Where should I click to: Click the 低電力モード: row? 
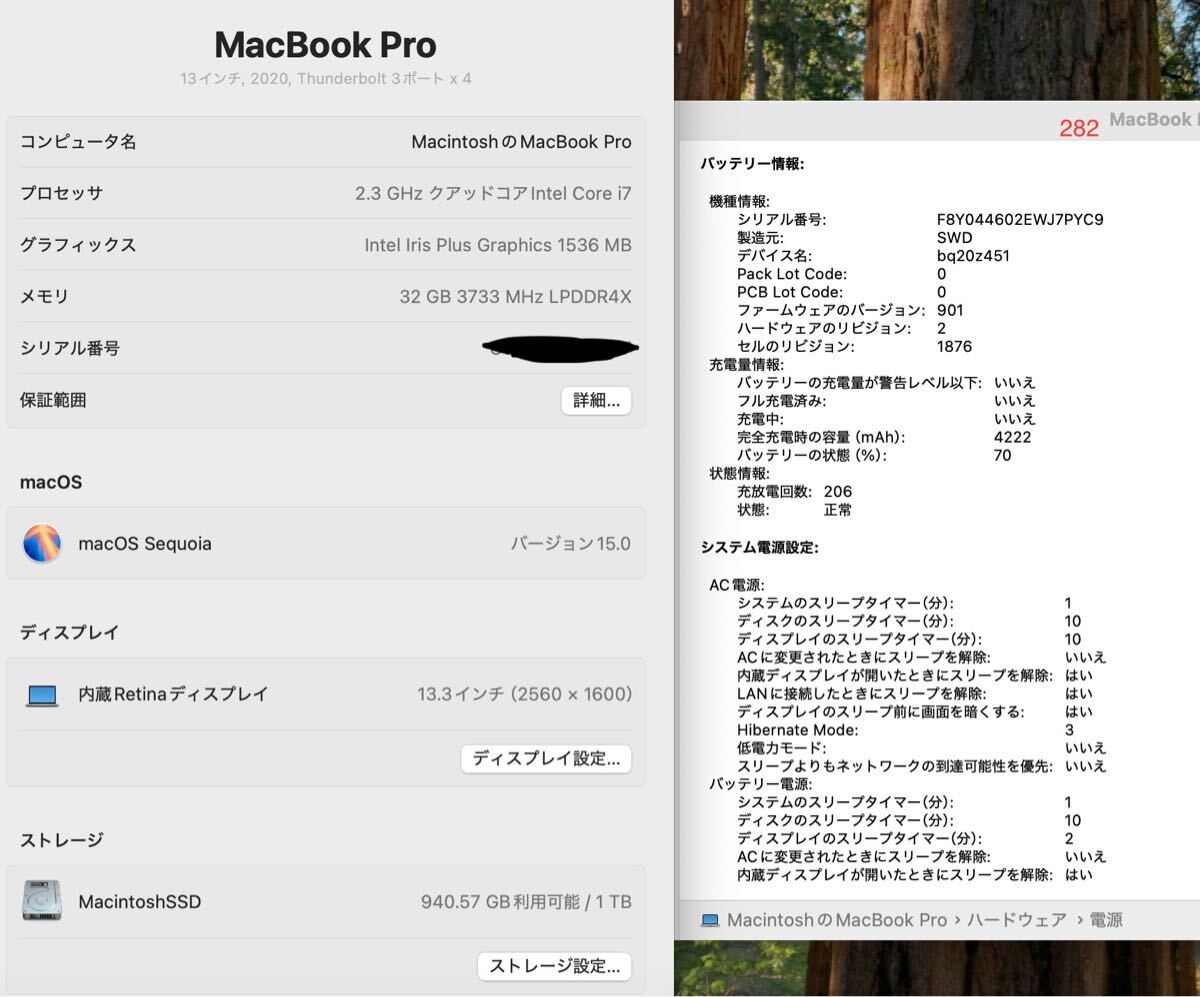(921, 748)
